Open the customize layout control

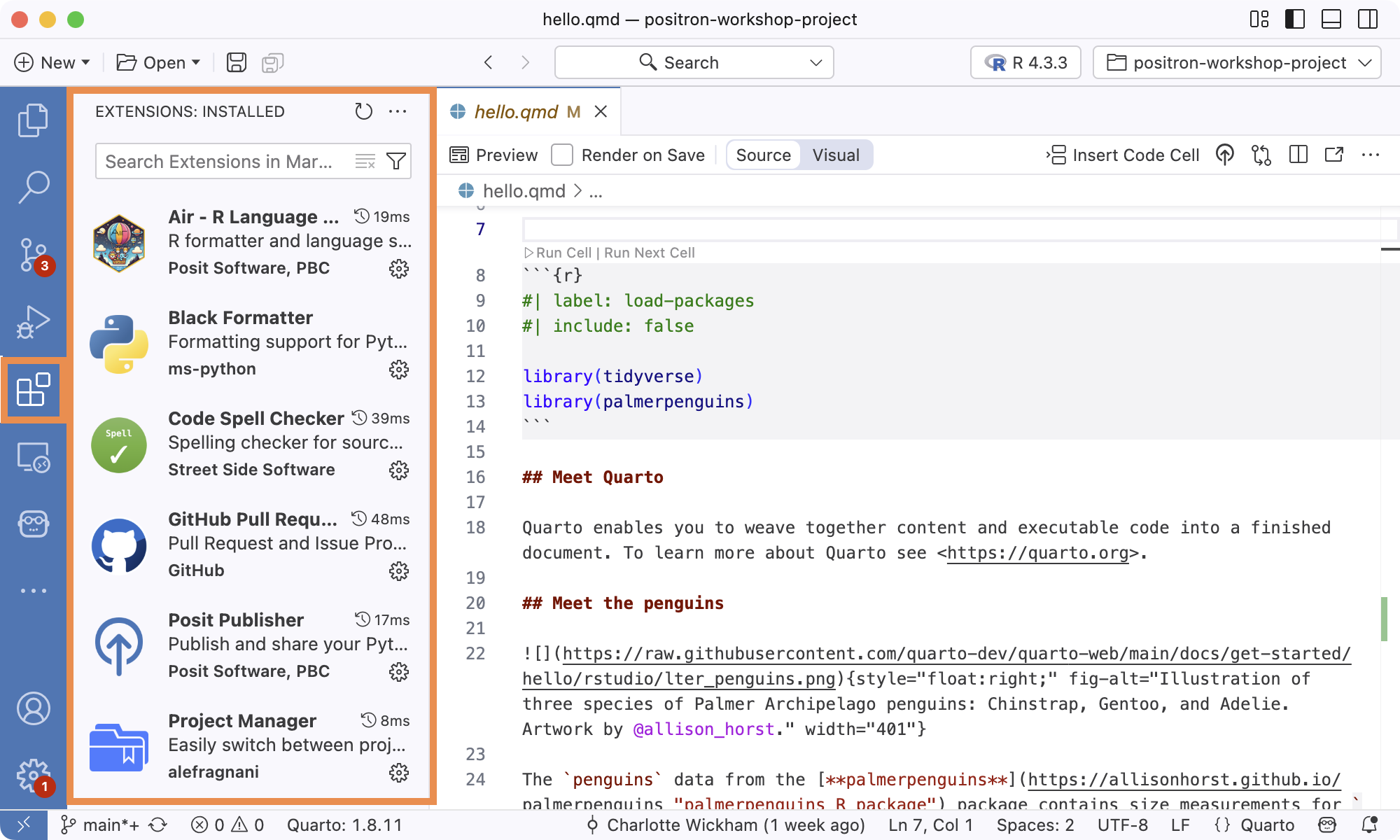point(1259,19)
